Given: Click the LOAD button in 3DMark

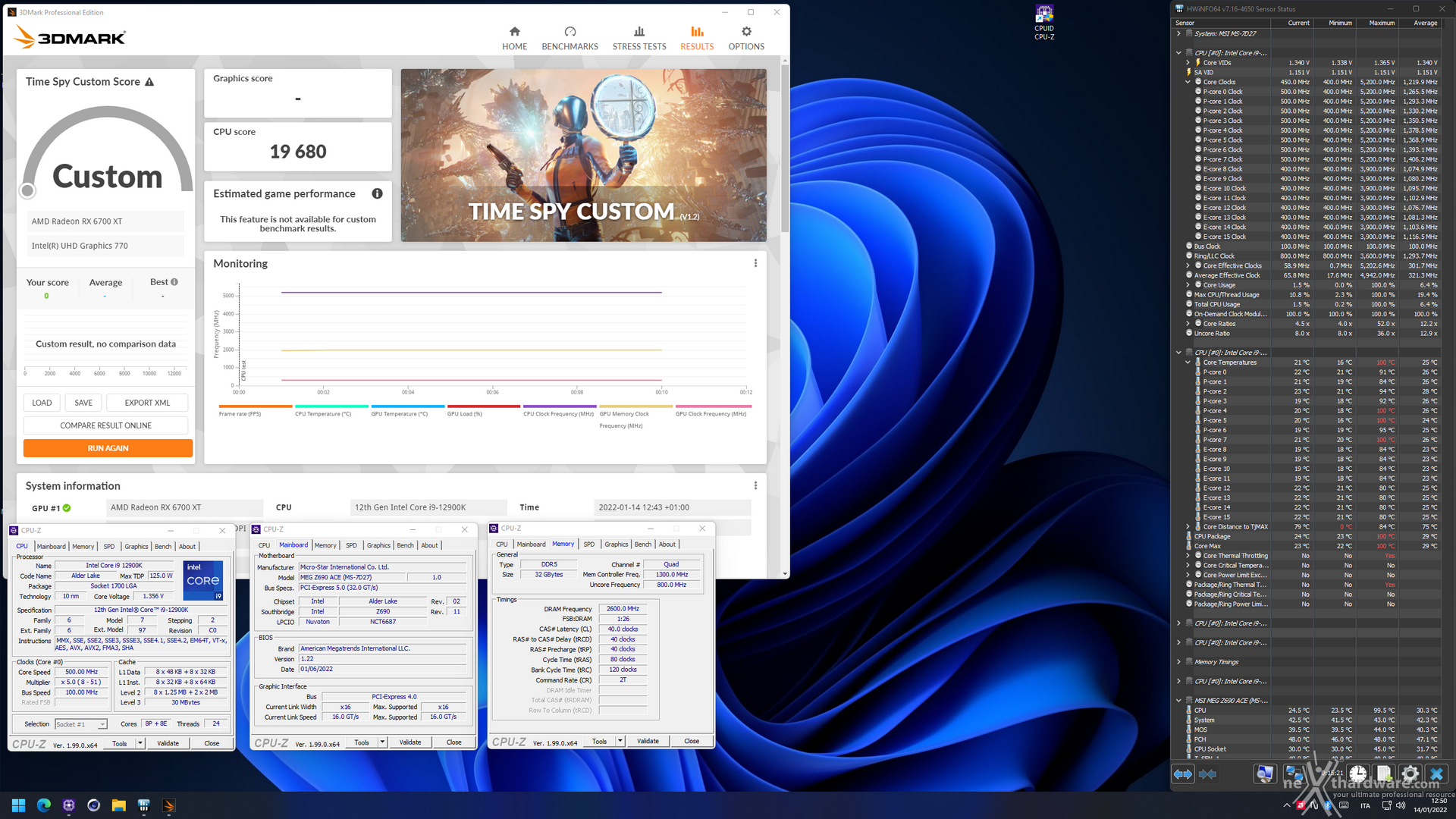Looking at the screenshot, I should 42,403.
